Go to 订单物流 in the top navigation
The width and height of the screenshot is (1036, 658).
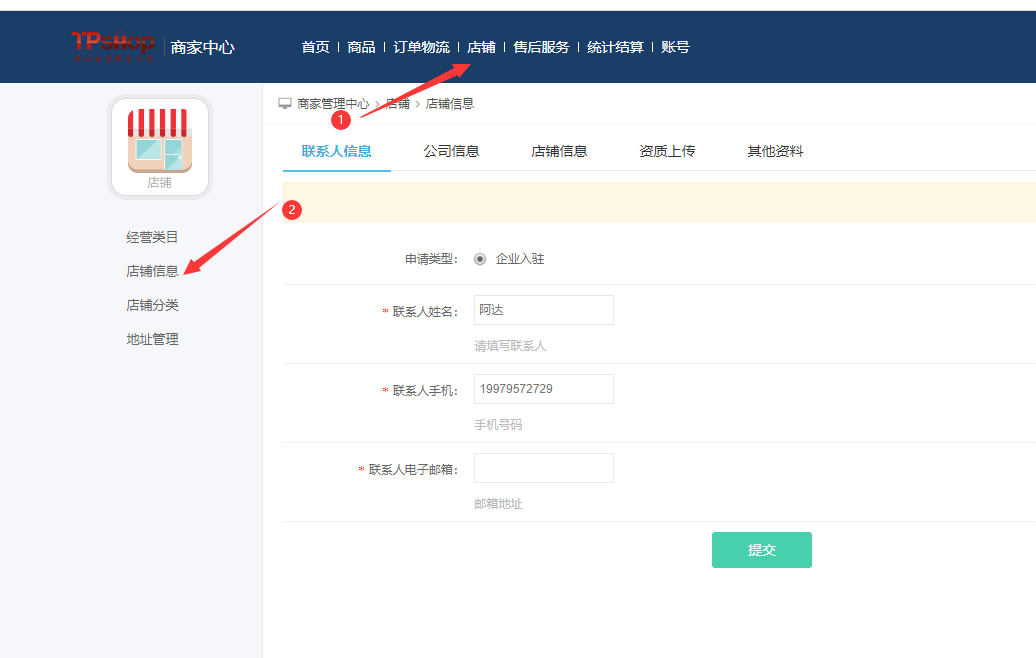tap(421, 47)
